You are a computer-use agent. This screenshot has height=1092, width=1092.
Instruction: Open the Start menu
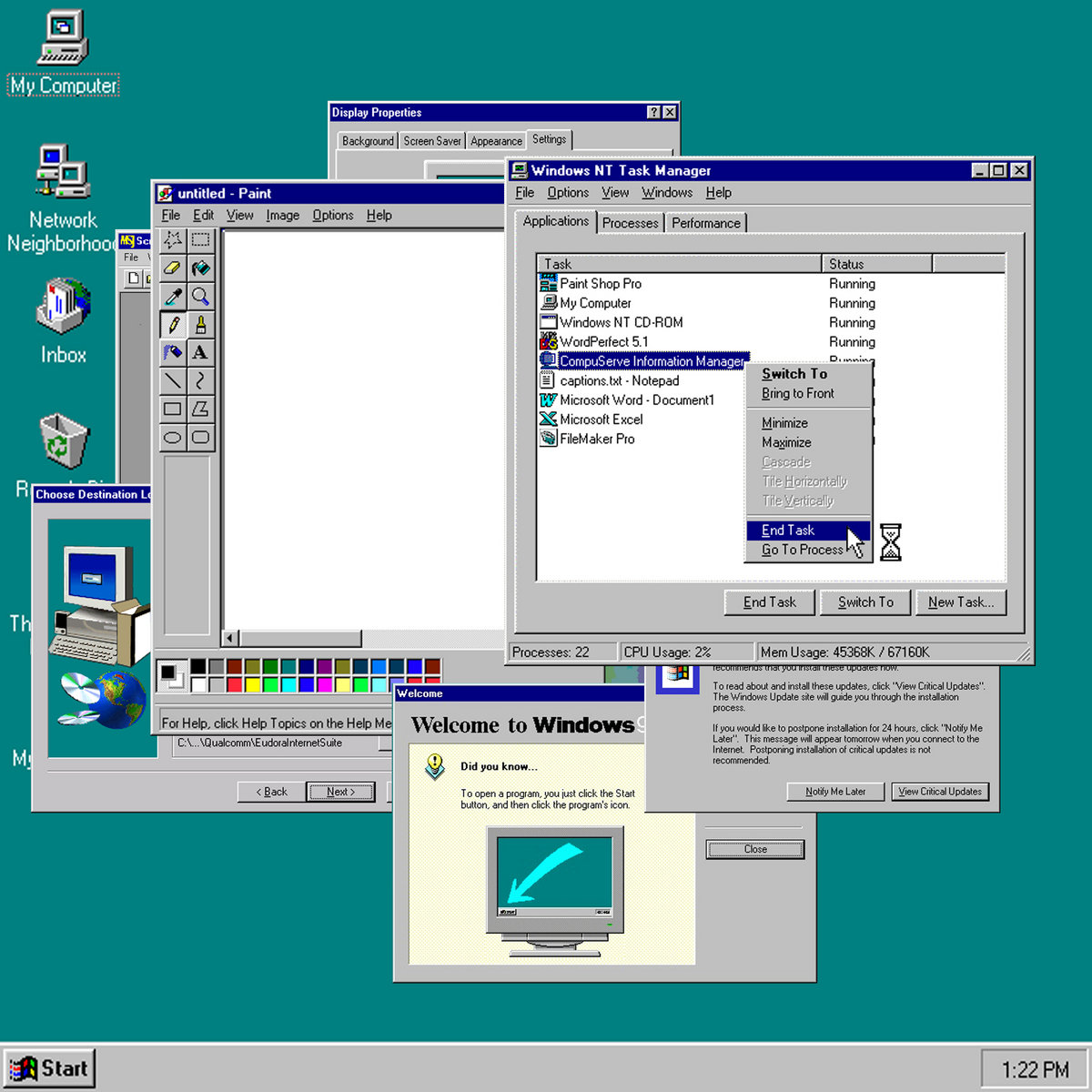50,1068
